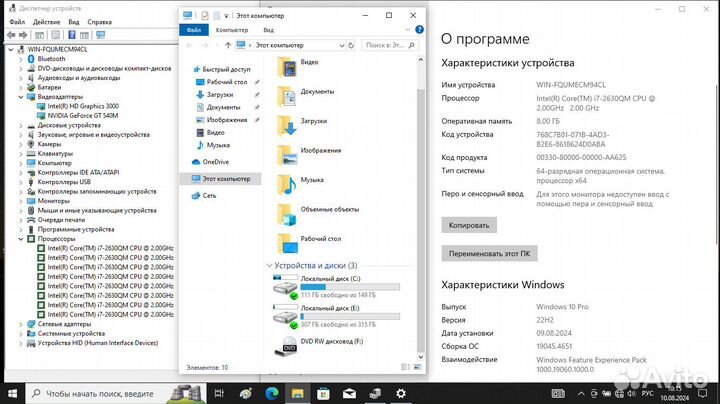720x404 pixels.
Task: Open the Документы folder icon in main pane
Action: coord(287,97)
